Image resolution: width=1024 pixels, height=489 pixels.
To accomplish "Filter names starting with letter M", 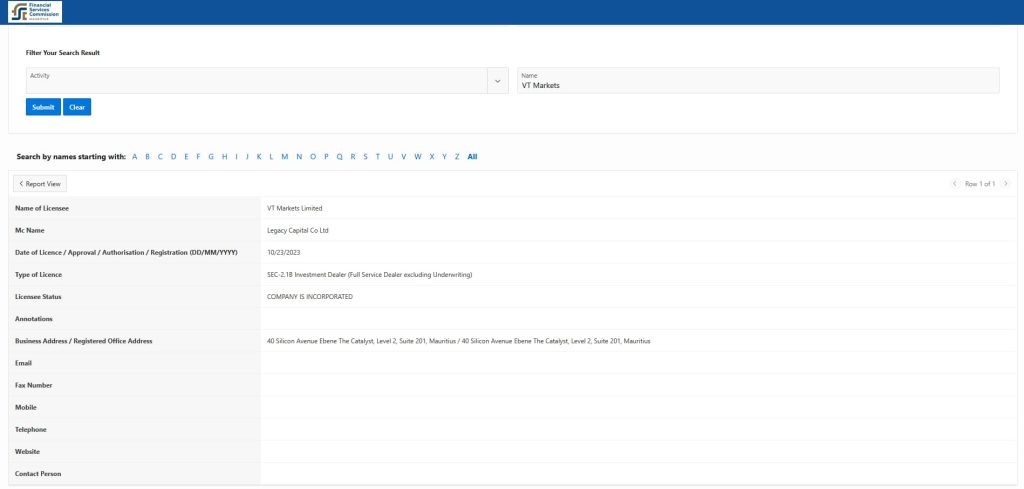I will pyautogui.click(x=285, y=157).
